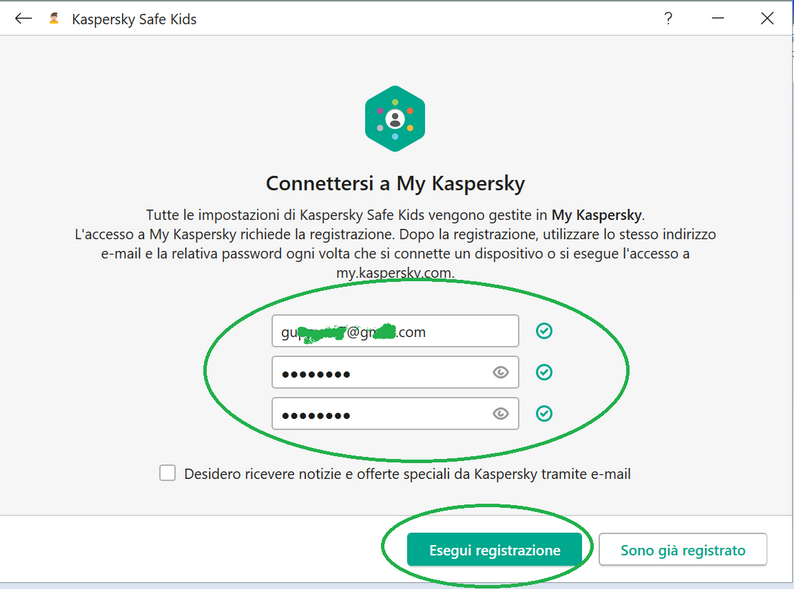Screen dimensions: 794x589
Task: Focus the first password input field
Action: pos(395,372)
